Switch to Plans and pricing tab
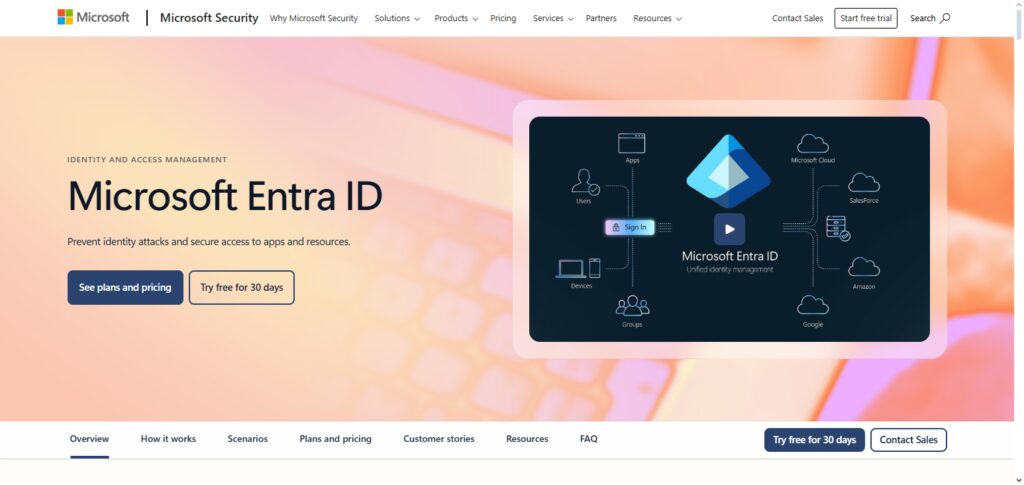 click(335, 439)
